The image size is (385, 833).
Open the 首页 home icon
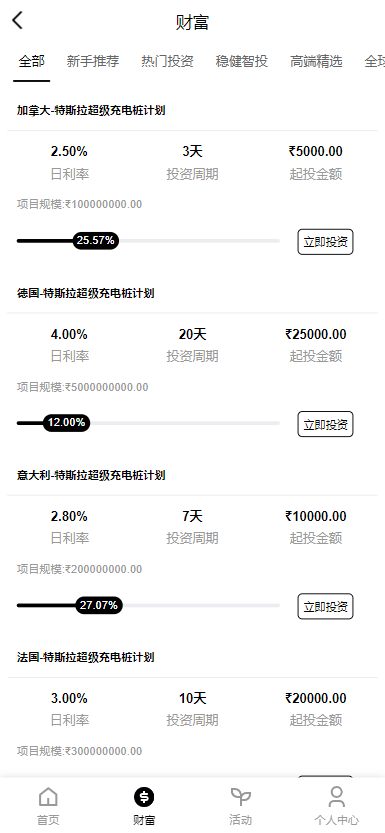[48, 796]
